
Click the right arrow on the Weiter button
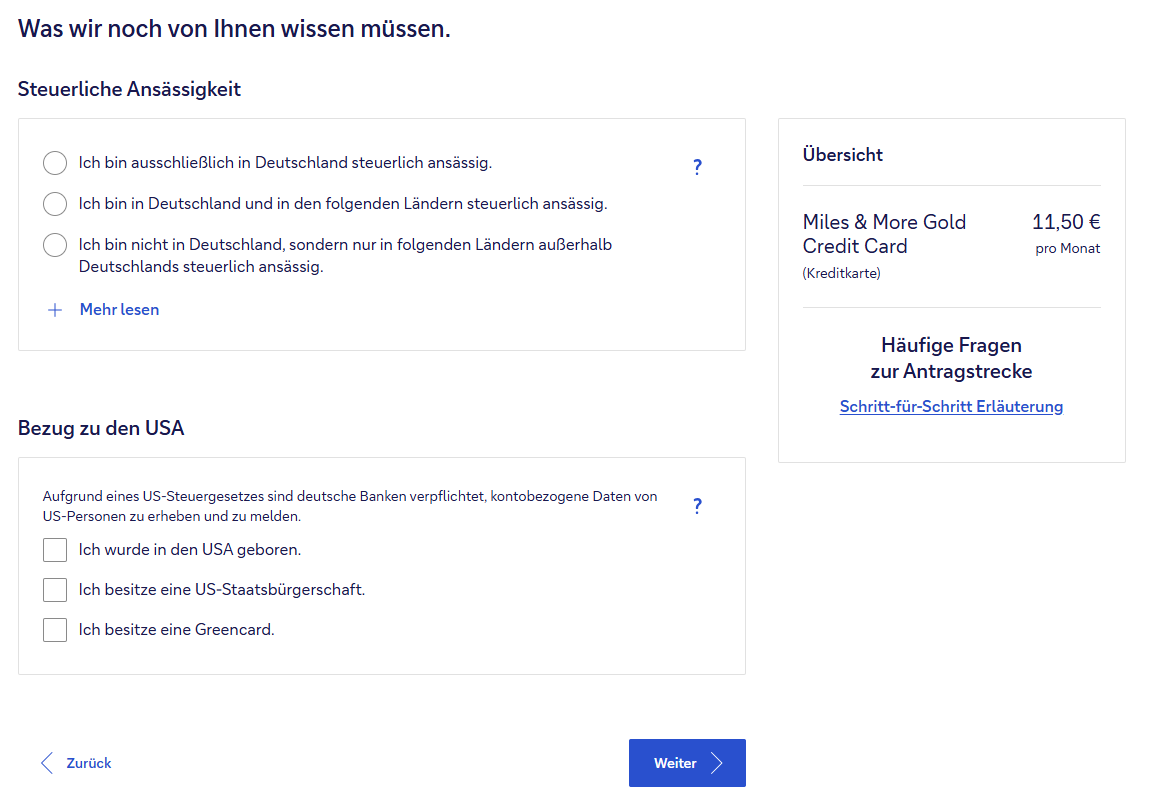pyautogui.click(x=716, y=763)
